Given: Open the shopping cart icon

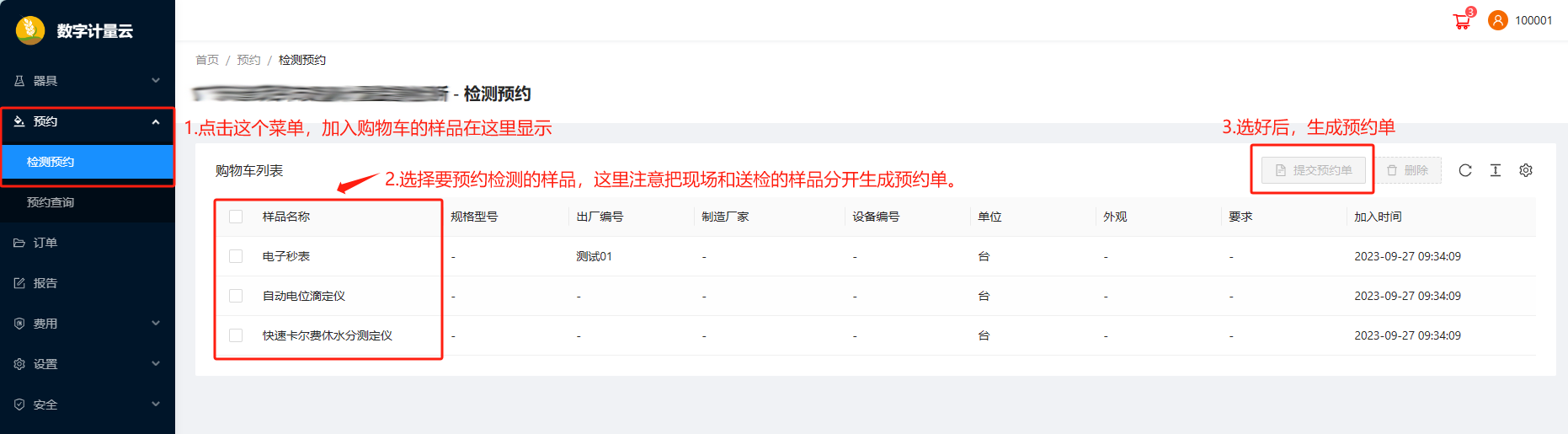Looking at the screenshot, I should (x=1462, y=22).
